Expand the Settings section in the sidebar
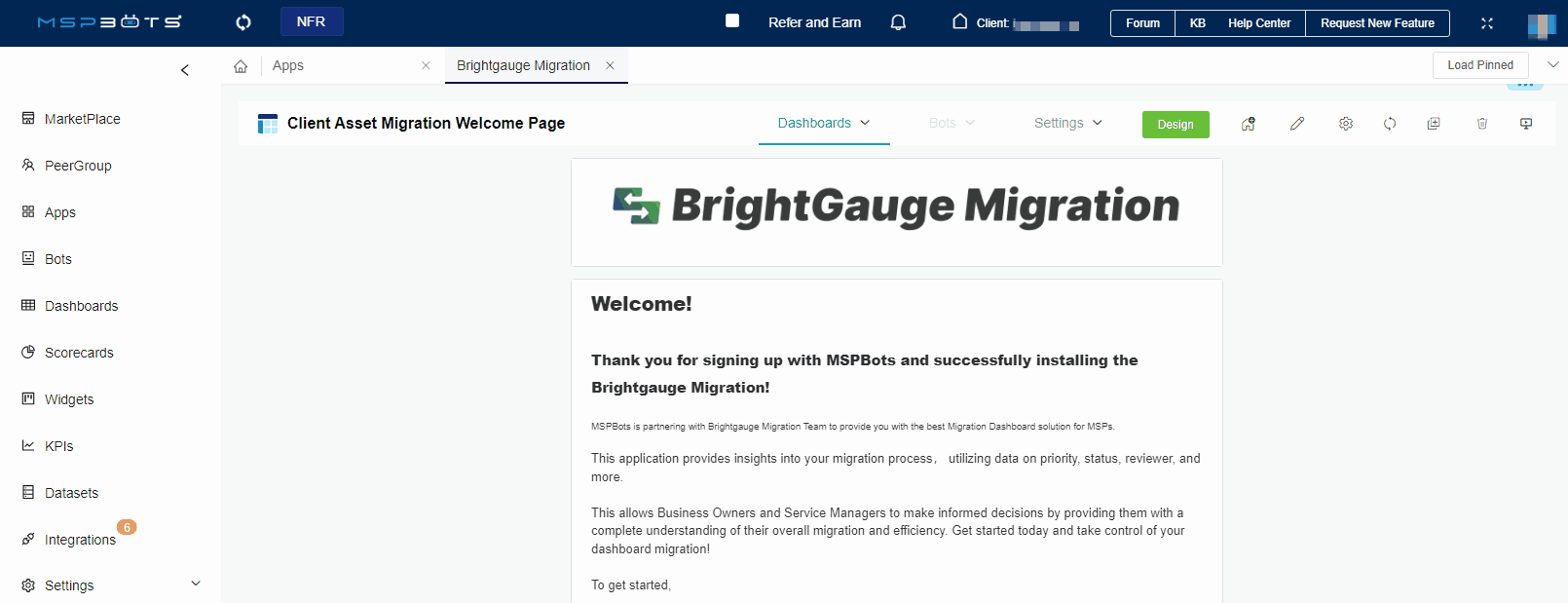Screen dimensions: 1568x603 click(x=195, y=584)
